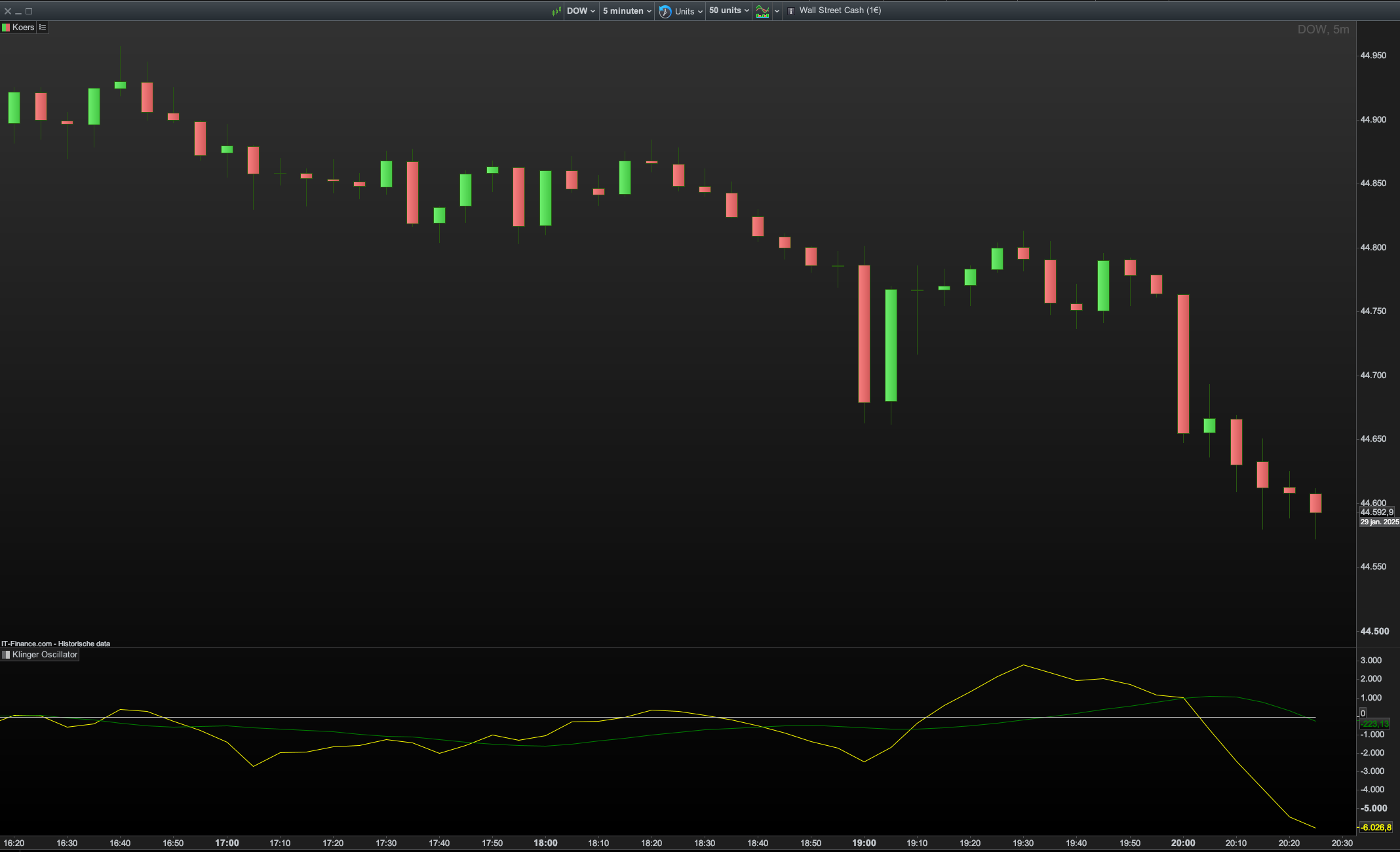
Task: Click the blue clock history icon
Action: tap(665, 11)
